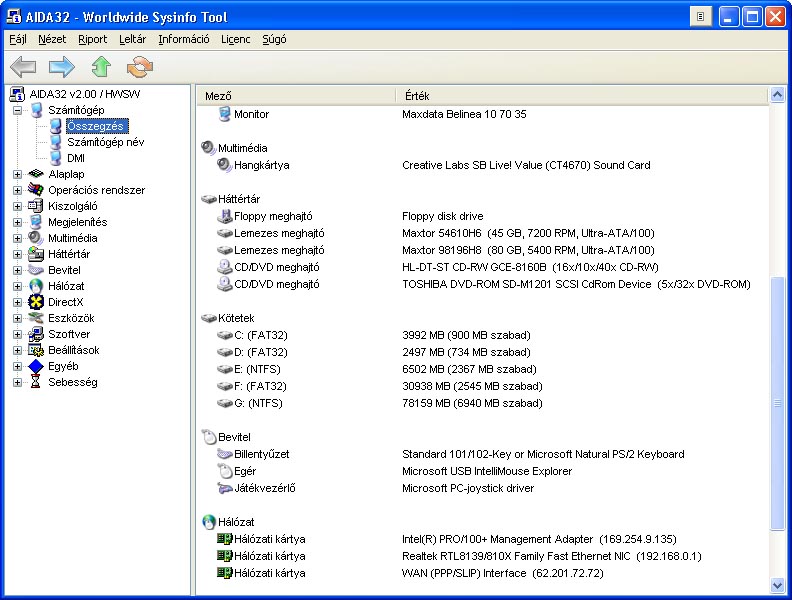Expand the Multimédia tree node
The width and height of the screenshot is (792, 600).
tap(17, 238)
